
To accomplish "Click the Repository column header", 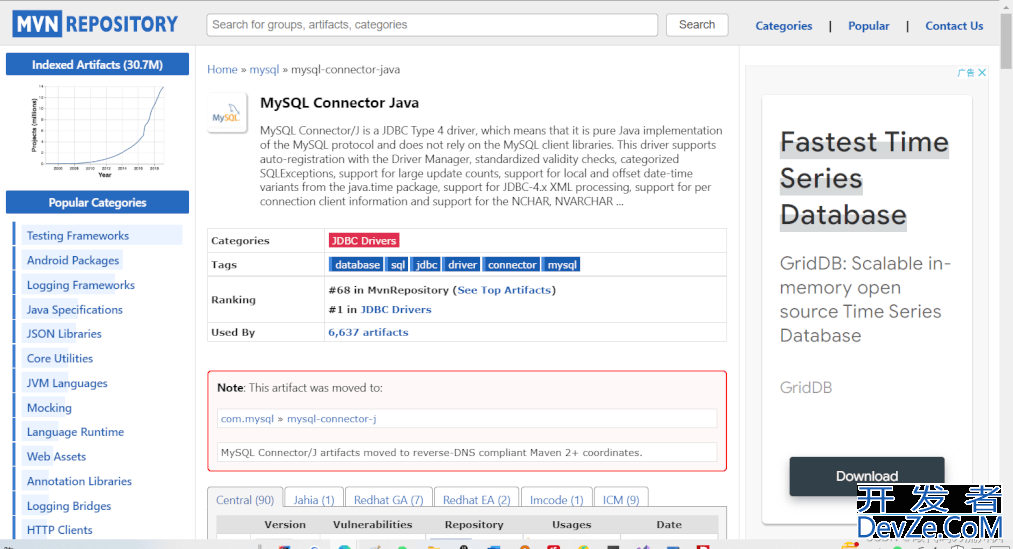I will coord(474,524).
